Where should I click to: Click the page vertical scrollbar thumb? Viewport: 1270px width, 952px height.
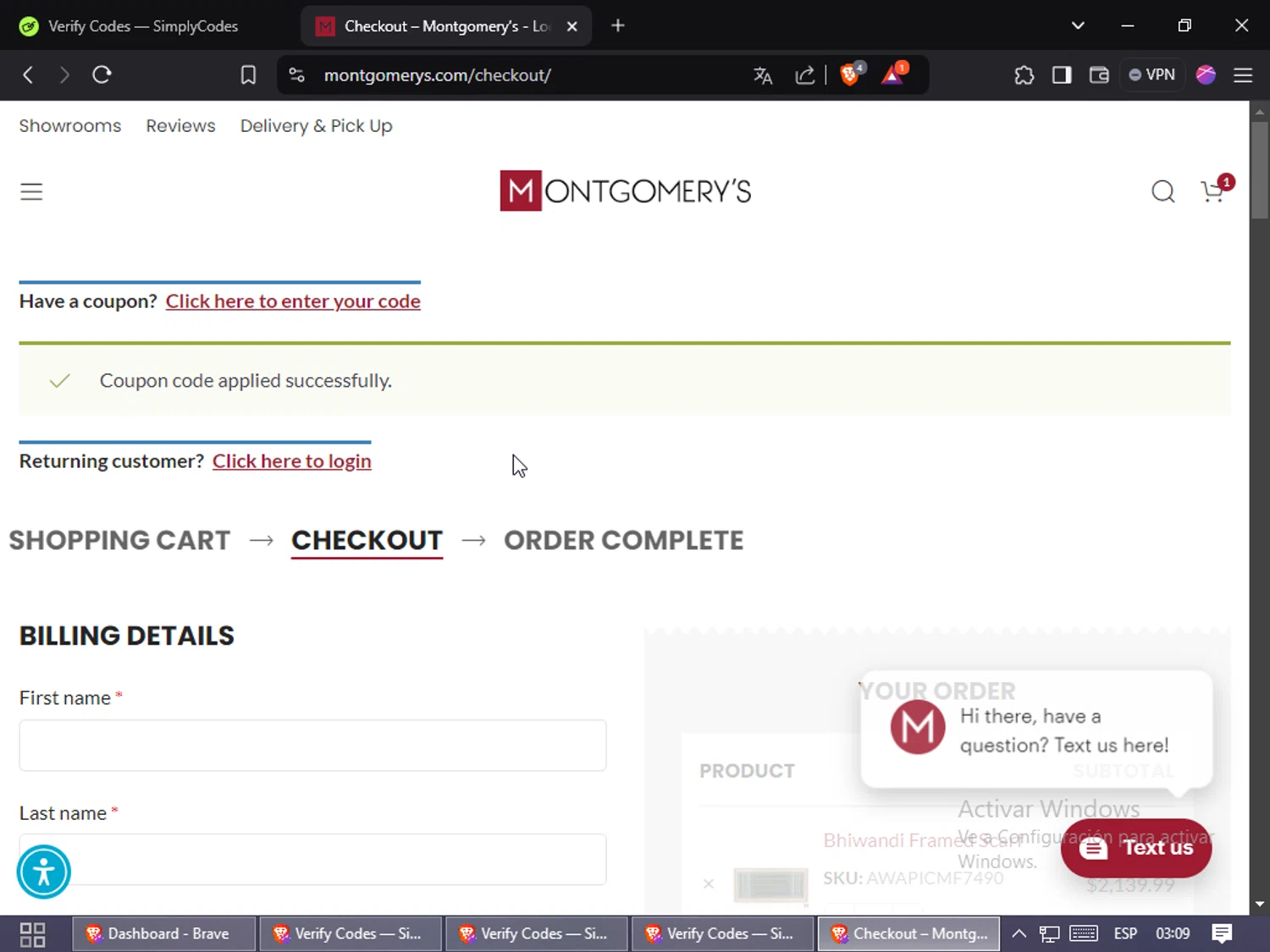[x=1260, y=169]
